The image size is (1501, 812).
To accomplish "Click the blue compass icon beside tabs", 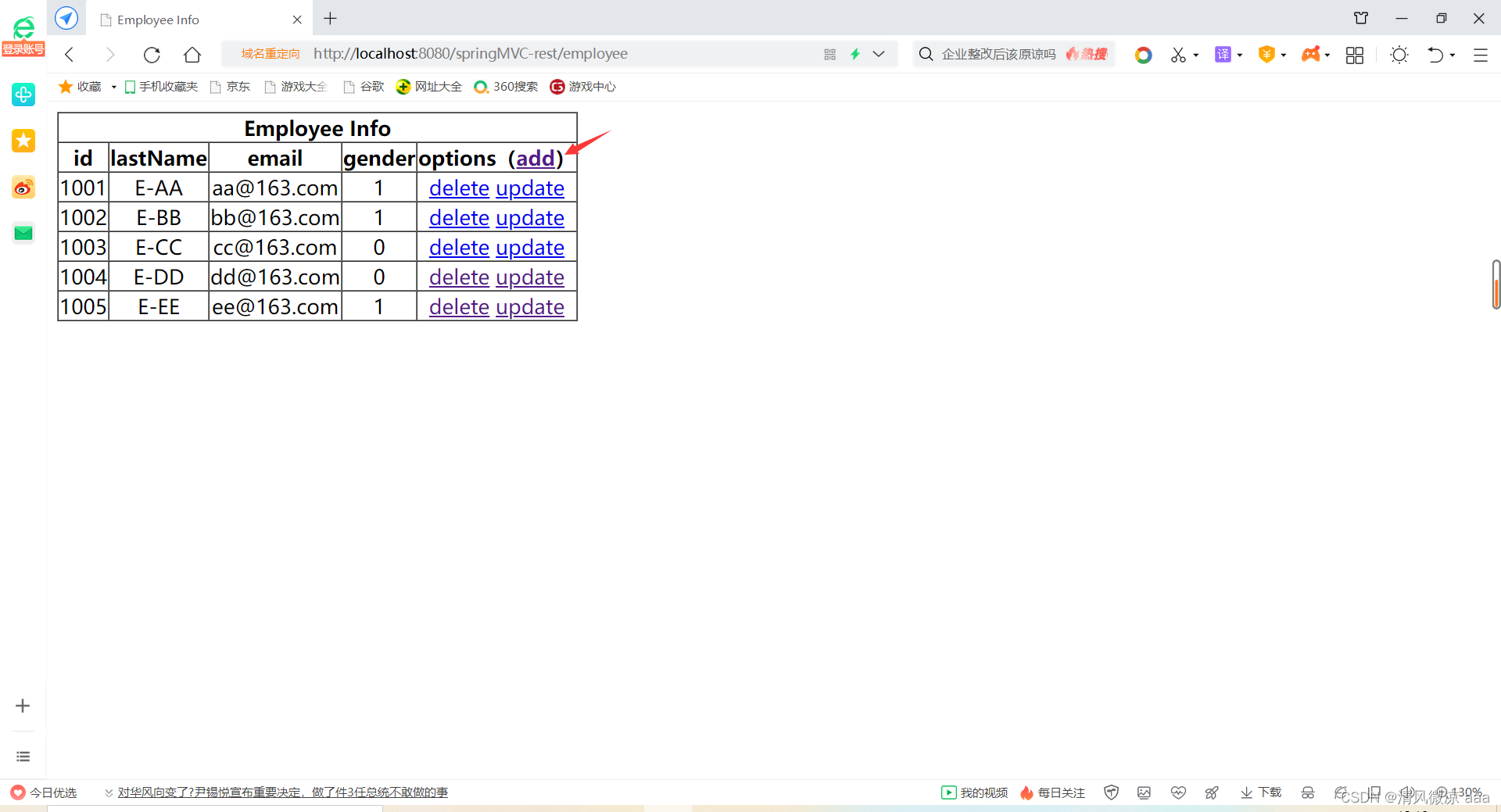I will point(66,17).
